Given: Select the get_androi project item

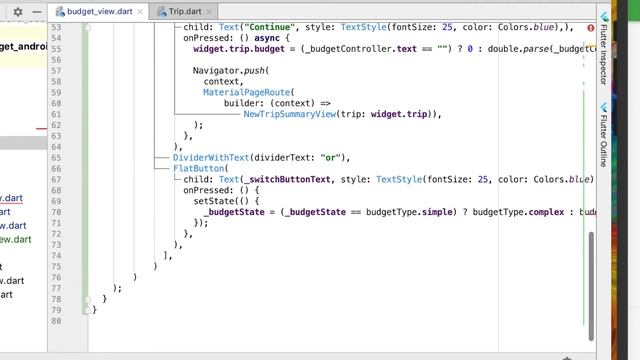Looking at the screenshot, I should [23, 46].
